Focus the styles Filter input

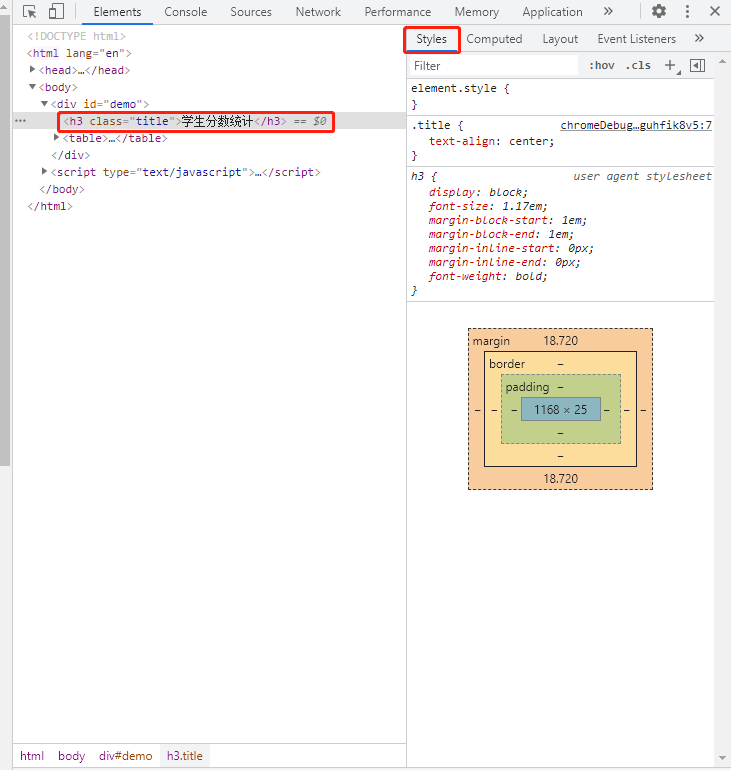point(494,66)
